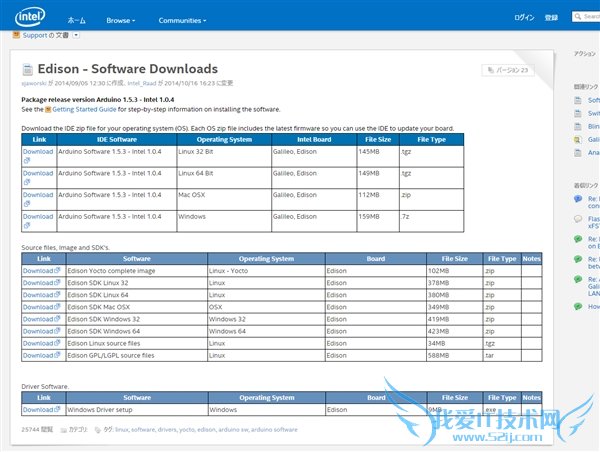Click ログイン in the top bar
Image resolution: width=600 pixels, height=452 pixels.
point(524,17)
